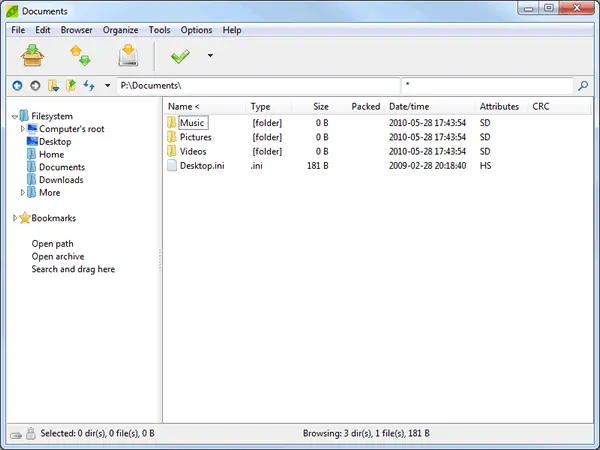Click the search magnifier icon

[584, 86]
